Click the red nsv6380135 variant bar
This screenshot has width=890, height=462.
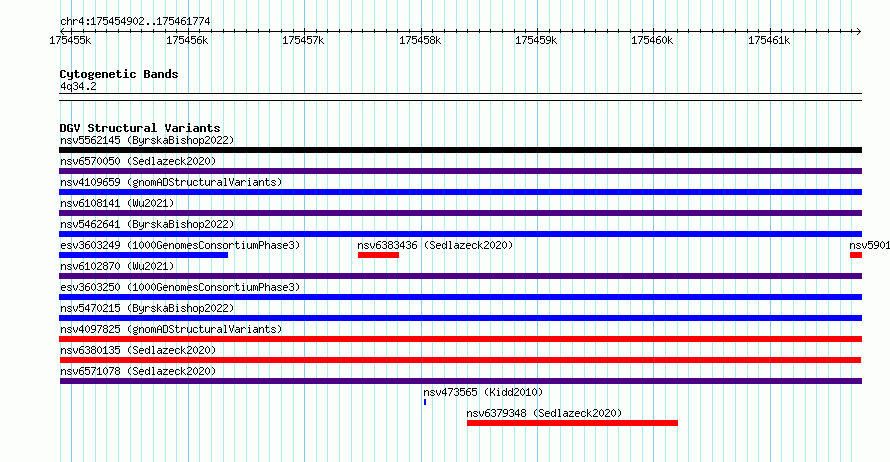coord(460,360)
